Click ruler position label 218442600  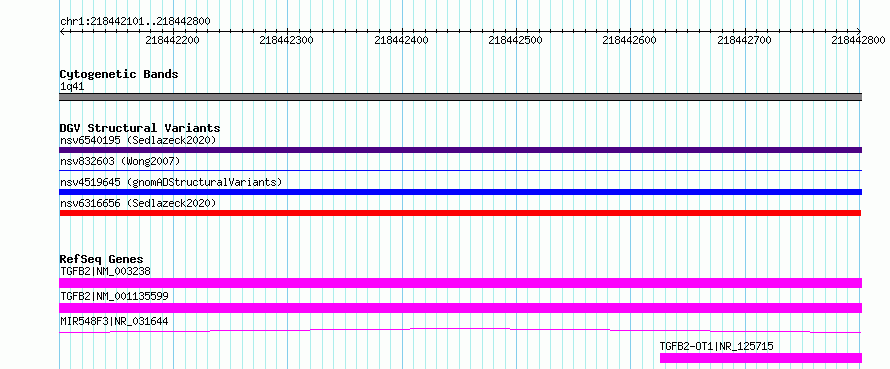(x=630, y=40)
